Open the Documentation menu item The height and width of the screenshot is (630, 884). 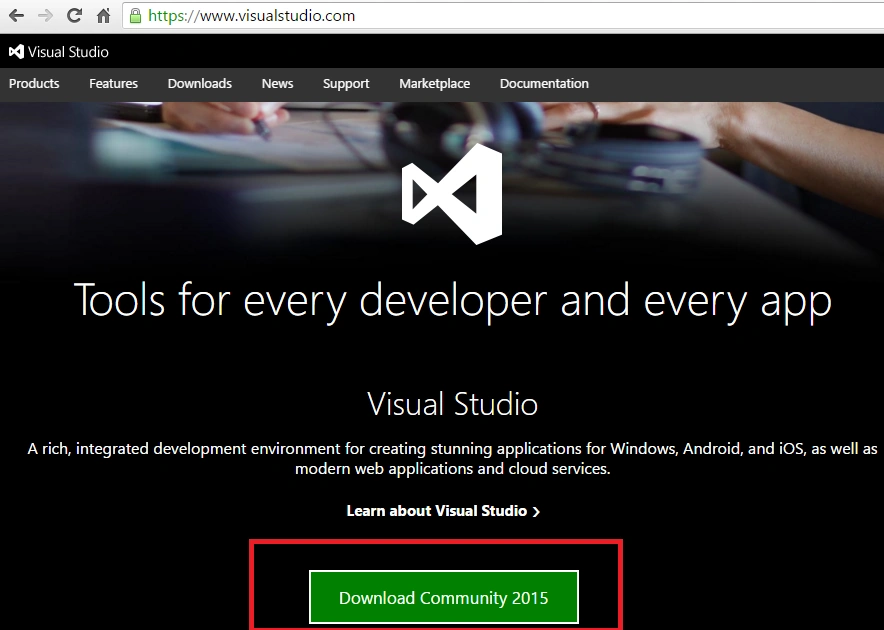544,83
